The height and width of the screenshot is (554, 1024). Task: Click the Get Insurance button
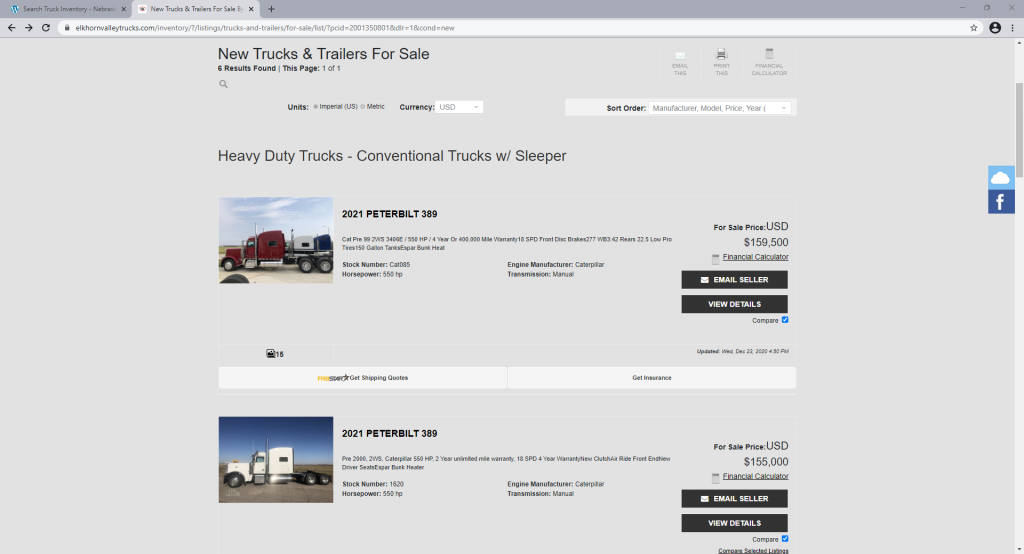tap(652, 378)
